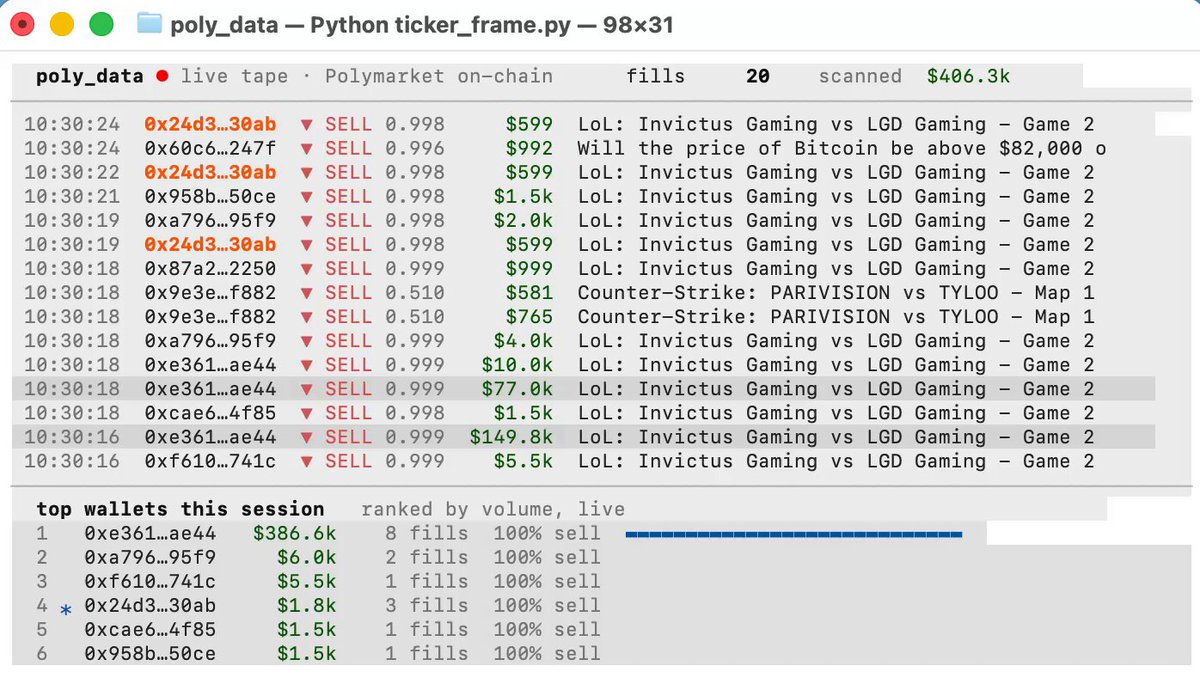Click the '8 fills' count in top wallets
This screenshot has width=1200, height=684.
(x=427, y=534)
